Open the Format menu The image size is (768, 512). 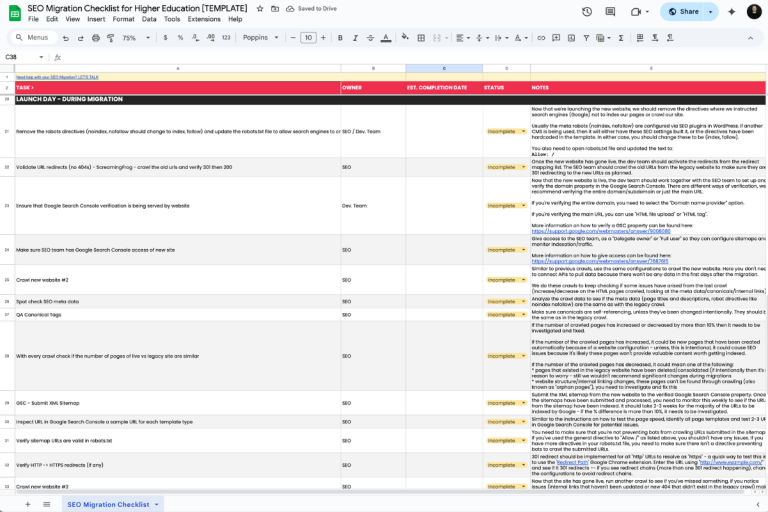(x=123, y=19)
